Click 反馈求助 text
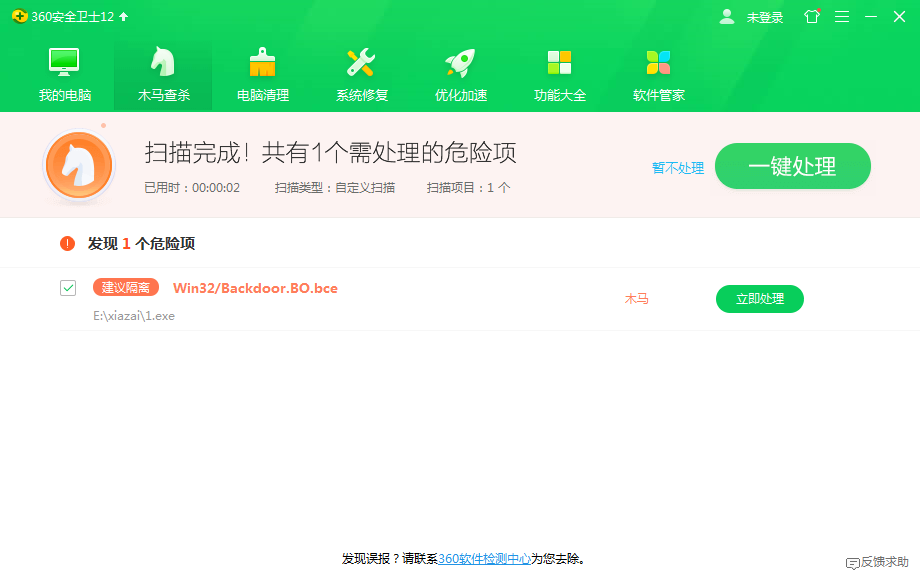Image resolution: width=920 pixels, height=580 pixels. click(x=885, y=562)
